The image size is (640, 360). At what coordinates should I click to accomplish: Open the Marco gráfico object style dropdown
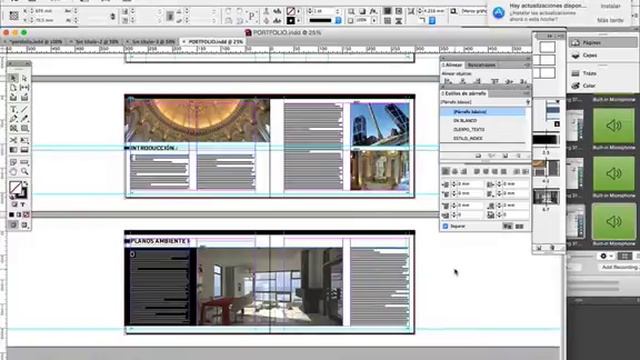[x=474, y=11]
